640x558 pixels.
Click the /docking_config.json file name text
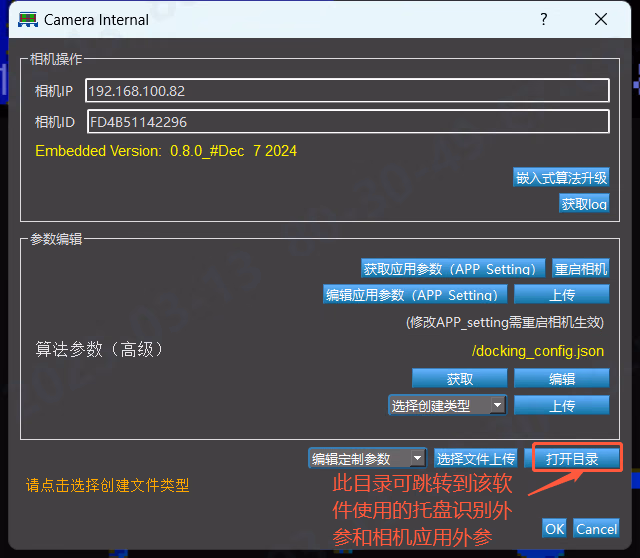[x=538, y=351]
